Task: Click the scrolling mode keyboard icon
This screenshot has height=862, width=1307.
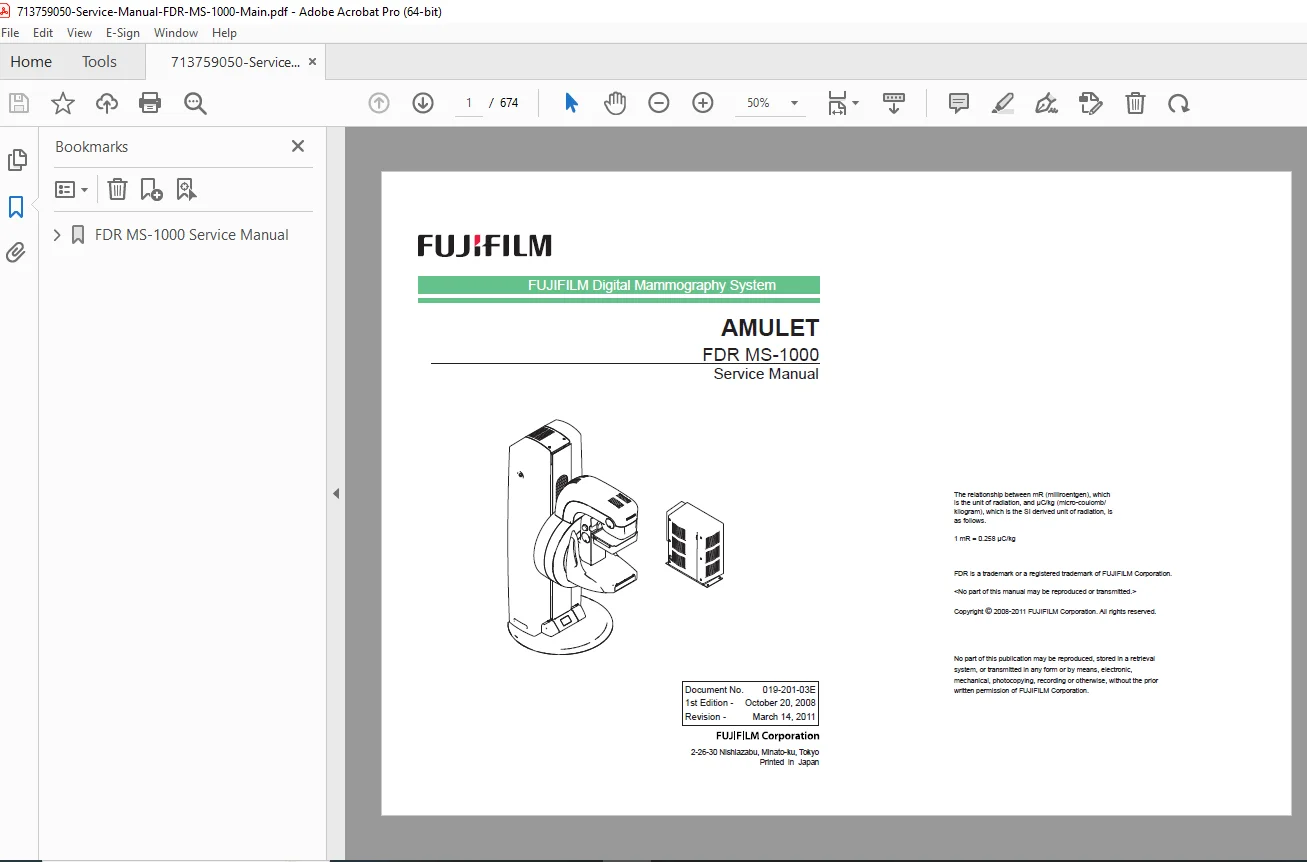Action: [x=894, y=103]
